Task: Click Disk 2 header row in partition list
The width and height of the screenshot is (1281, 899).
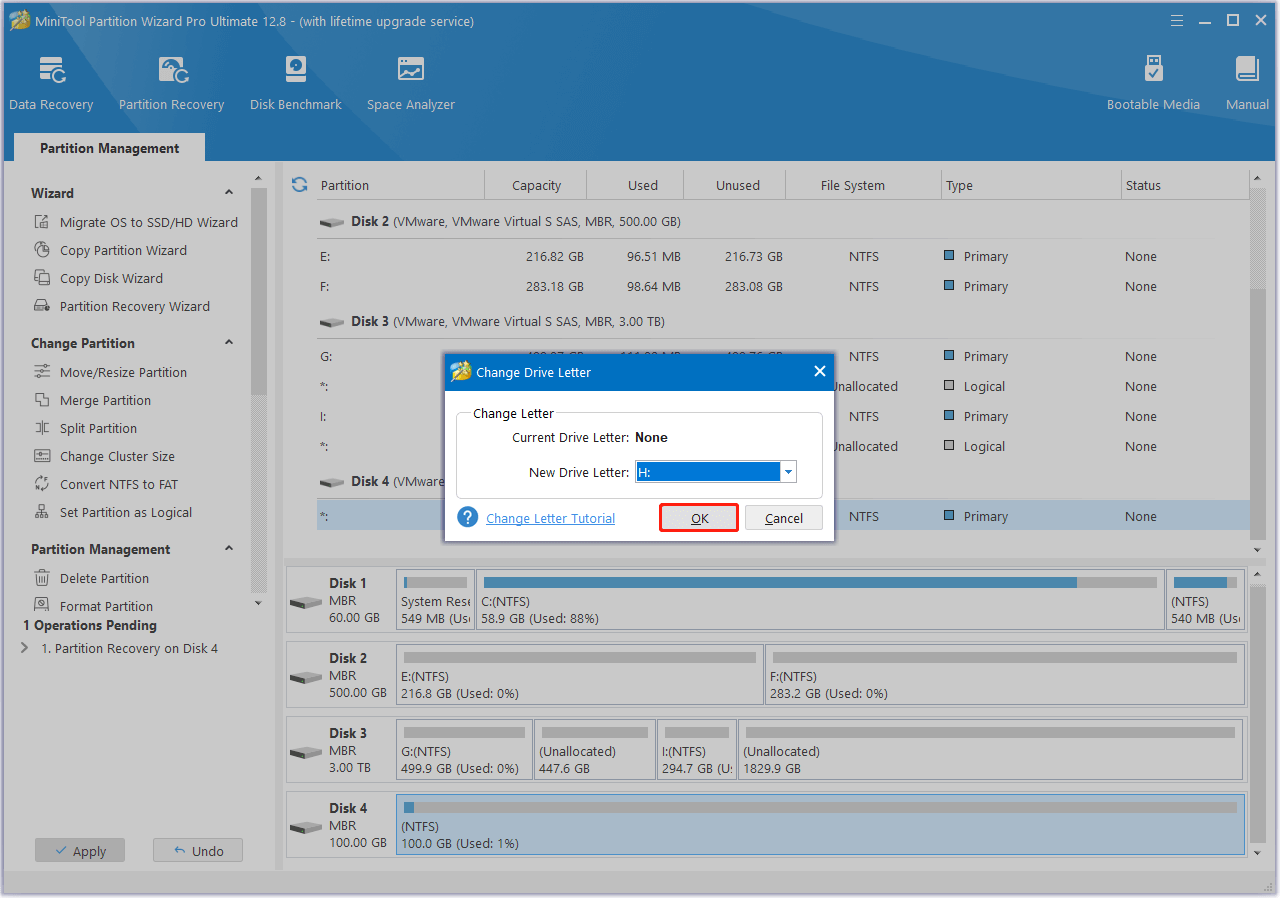Action: pos(783,222)
